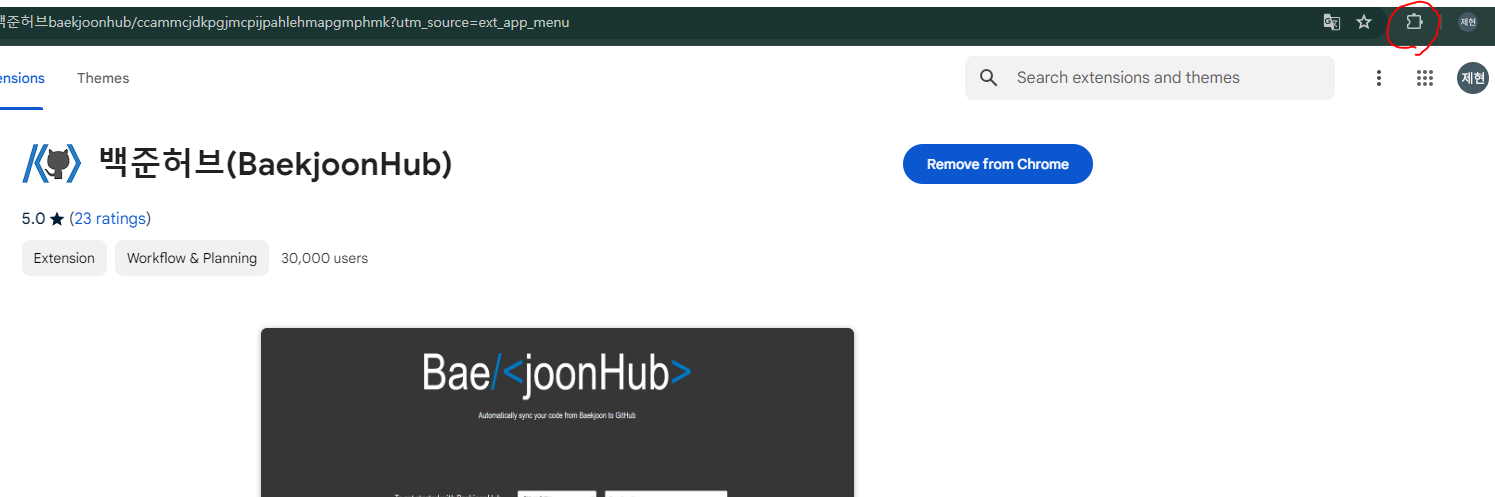The height and width of the screenshot is (497, 1495).
Task: Click the Workflow & Planning chip
Action: (x=192, y=258)
